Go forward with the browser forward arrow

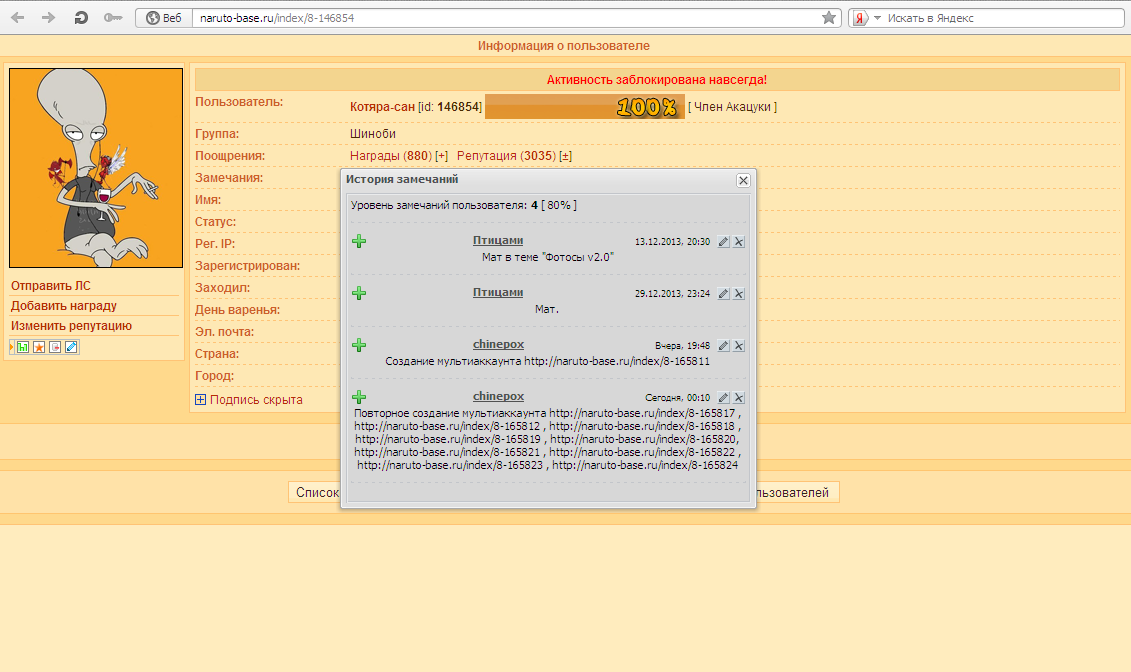click(48, 17)
